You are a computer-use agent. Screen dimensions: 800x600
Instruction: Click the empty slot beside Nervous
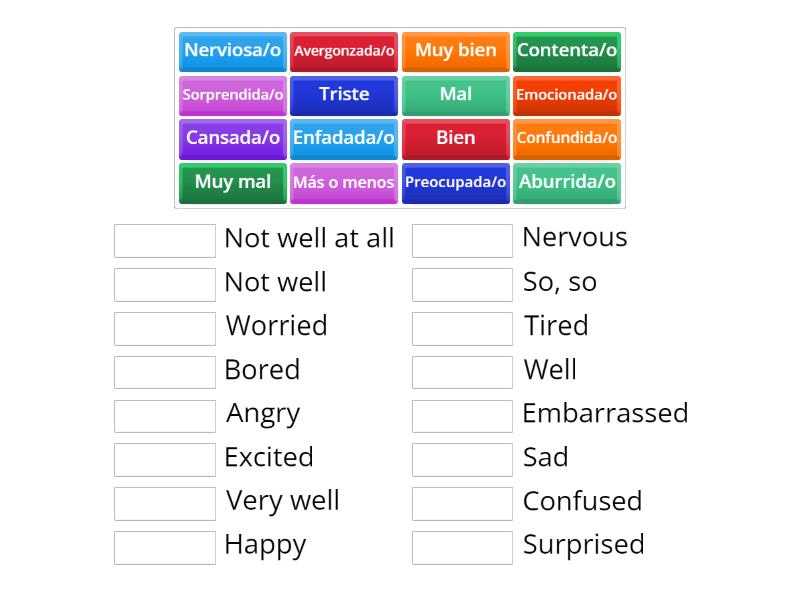coord(462,241)
